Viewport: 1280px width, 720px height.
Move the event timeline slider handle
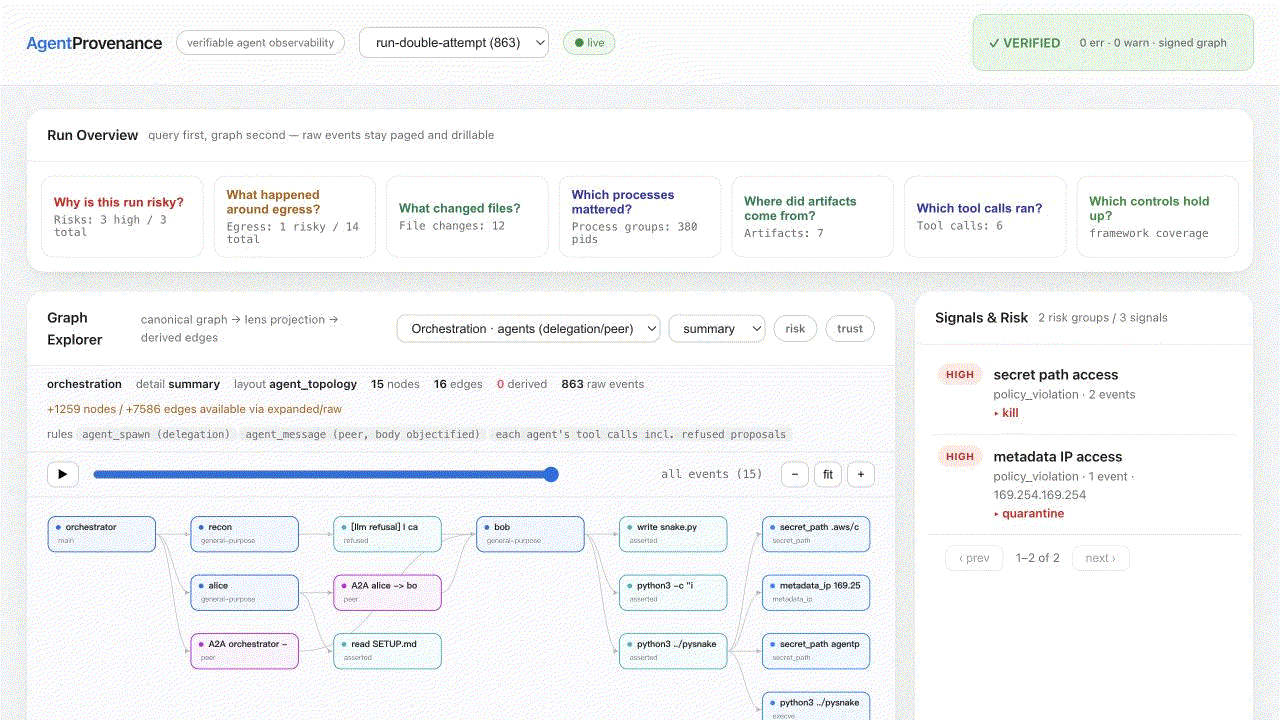(551, 474)
